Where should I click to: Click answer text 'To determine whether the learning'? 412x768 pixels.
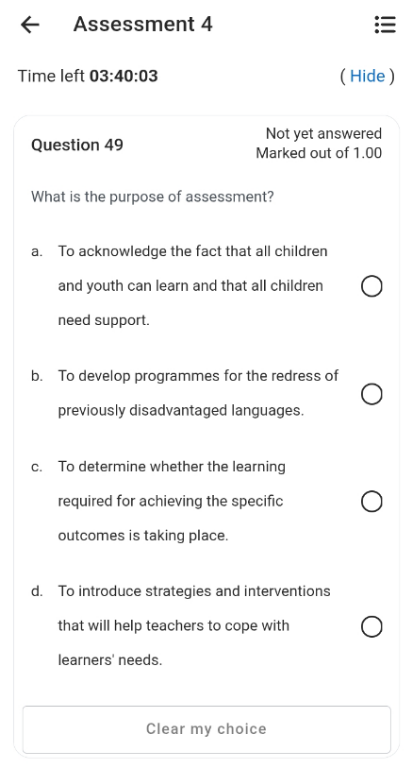(x=171, y=466)
